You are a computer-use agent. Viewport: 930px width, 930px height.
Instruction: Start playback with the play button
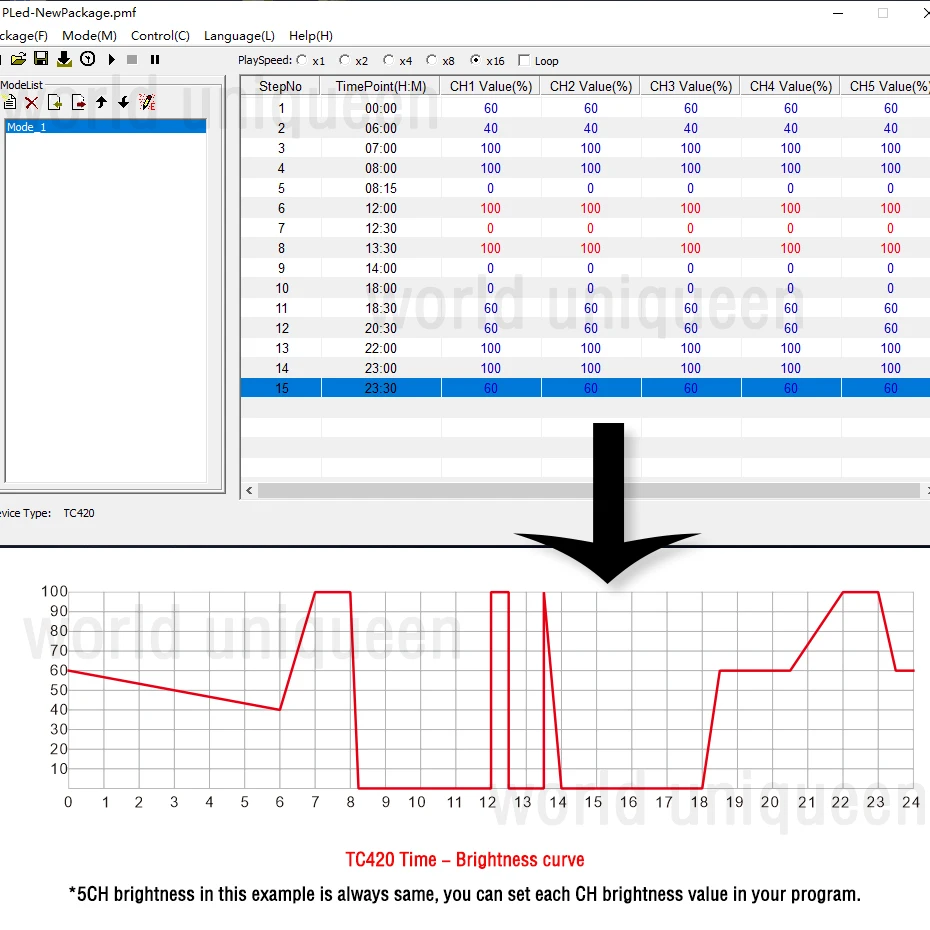point(112,59)
